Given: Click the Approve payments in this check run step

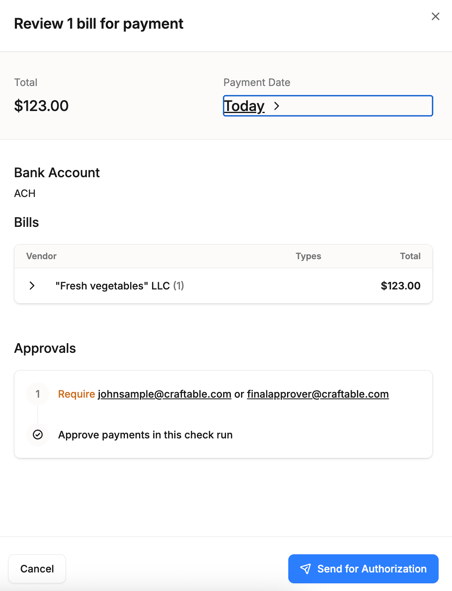Looking at the screenshot, I should tap(145, 435).
